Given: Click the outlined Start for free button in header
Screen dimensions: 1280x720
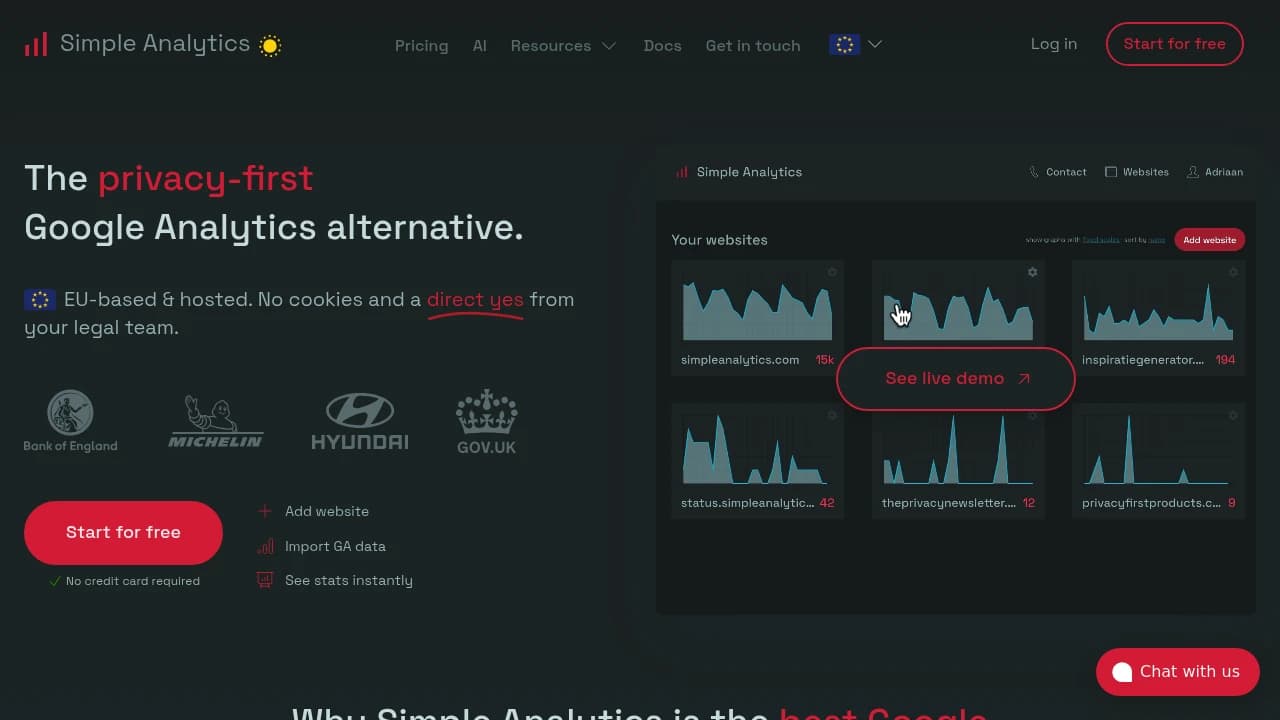Looking at the screenshot, I should coord(1174,44).
